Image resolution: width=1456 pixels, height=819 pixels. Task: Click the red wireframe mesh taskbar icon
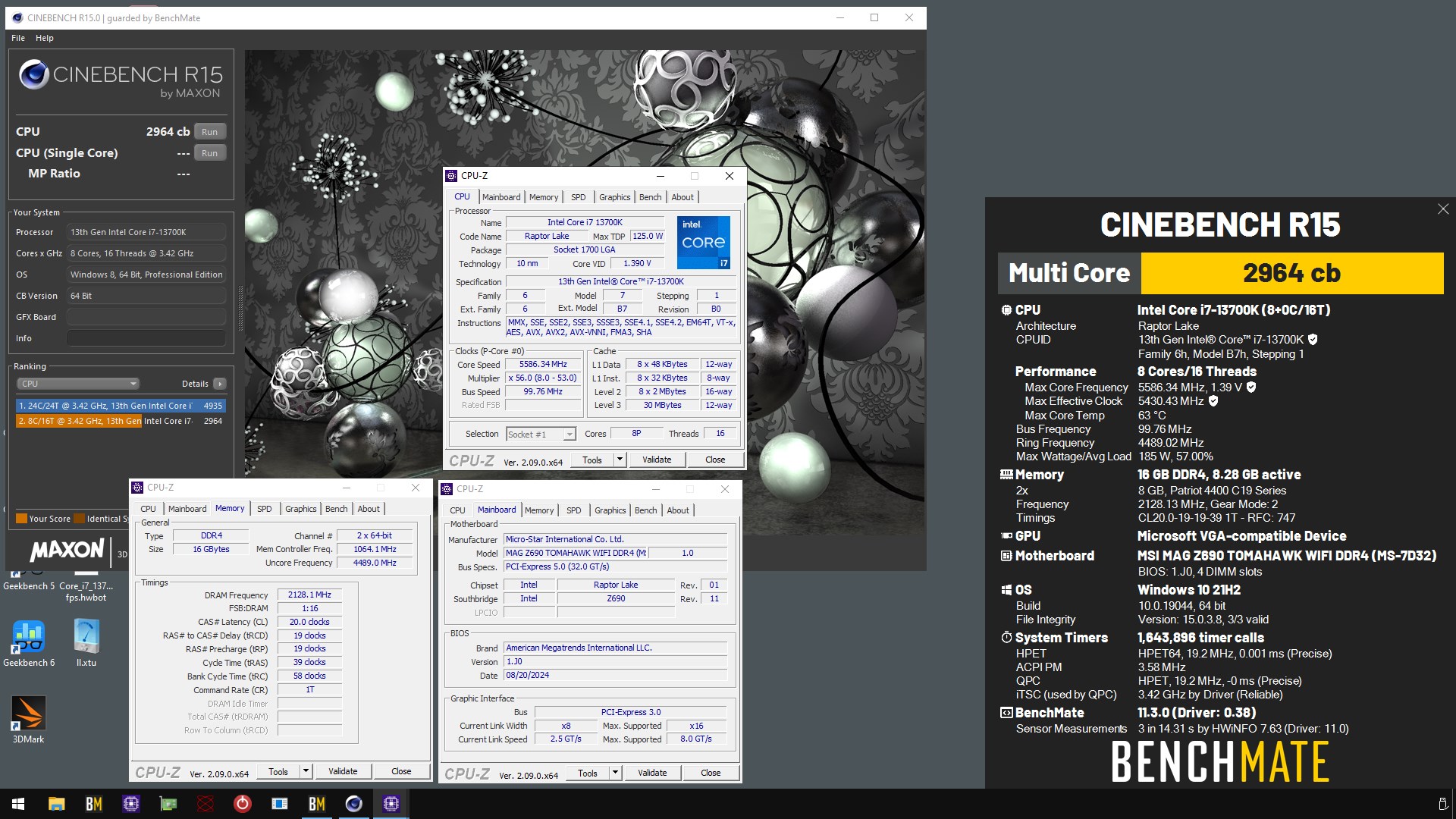pos(206,804)
